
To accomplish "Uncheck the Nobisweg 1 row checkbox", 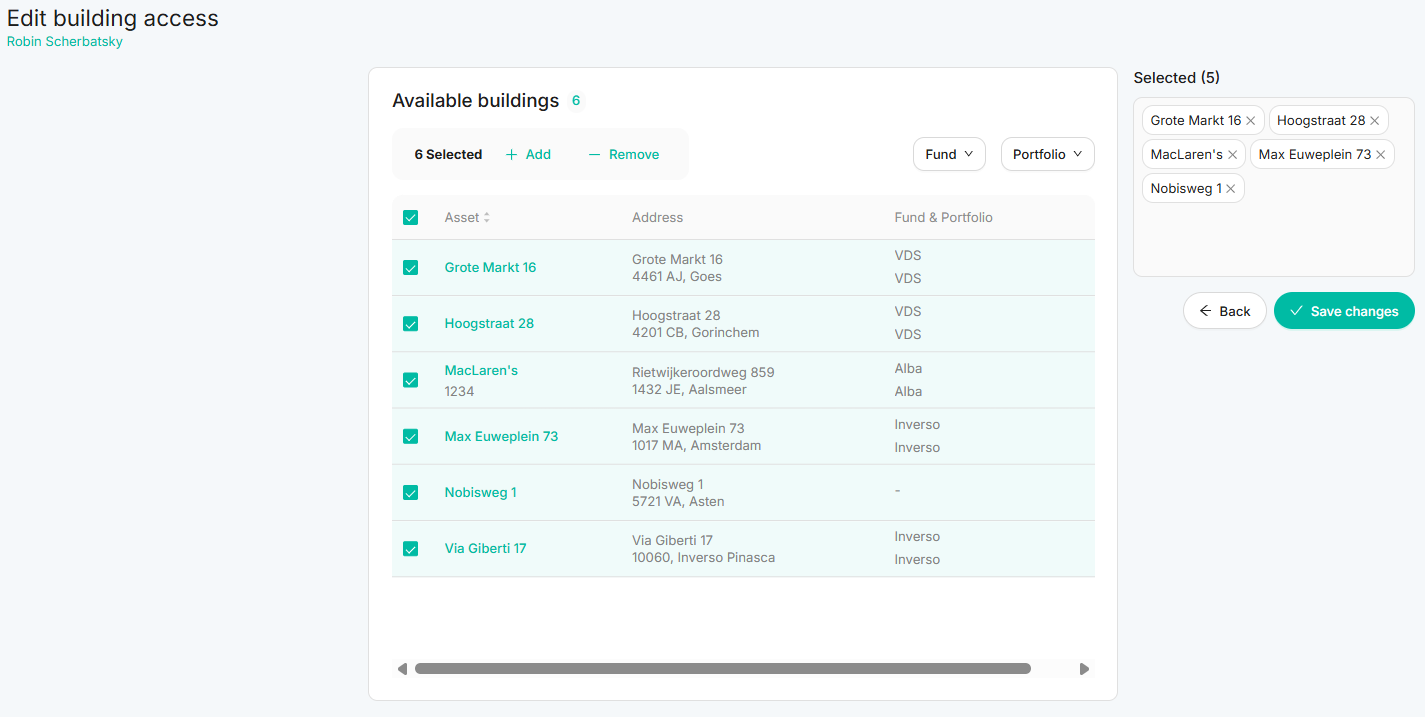I will pyautogui.click(x=410, y=492).
